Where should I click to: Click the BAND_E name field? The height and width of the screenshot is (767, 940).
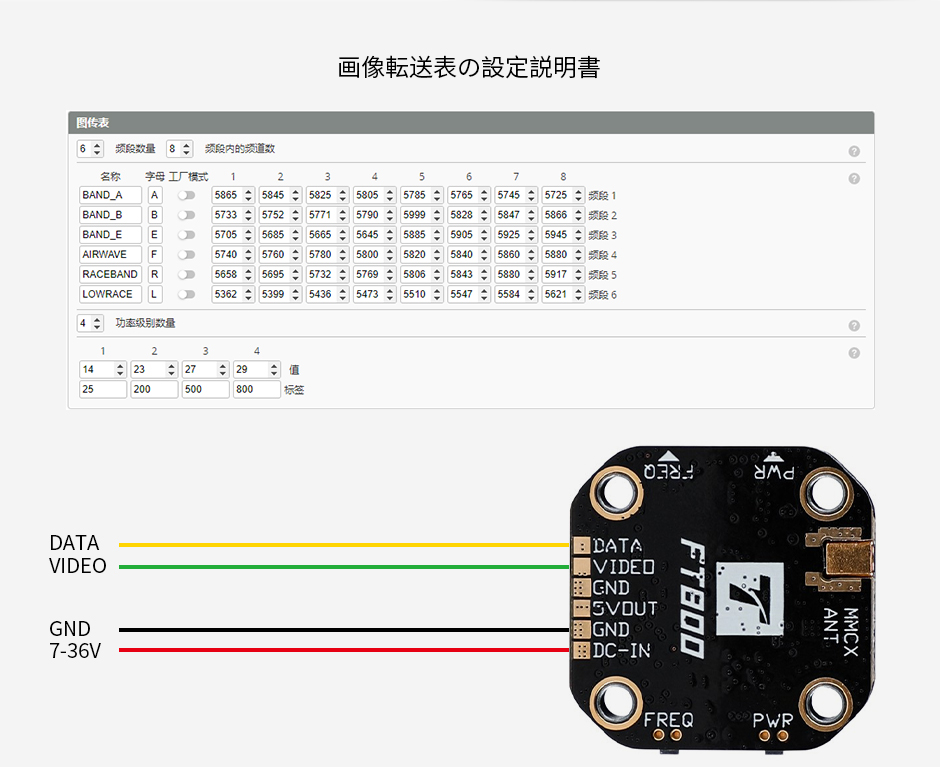click(x=110, y=235)
